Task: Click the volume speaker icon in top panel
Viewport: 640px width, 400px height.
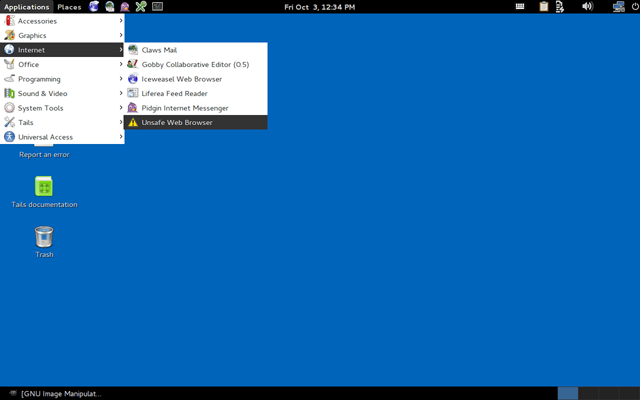Action: coord(588,7)
